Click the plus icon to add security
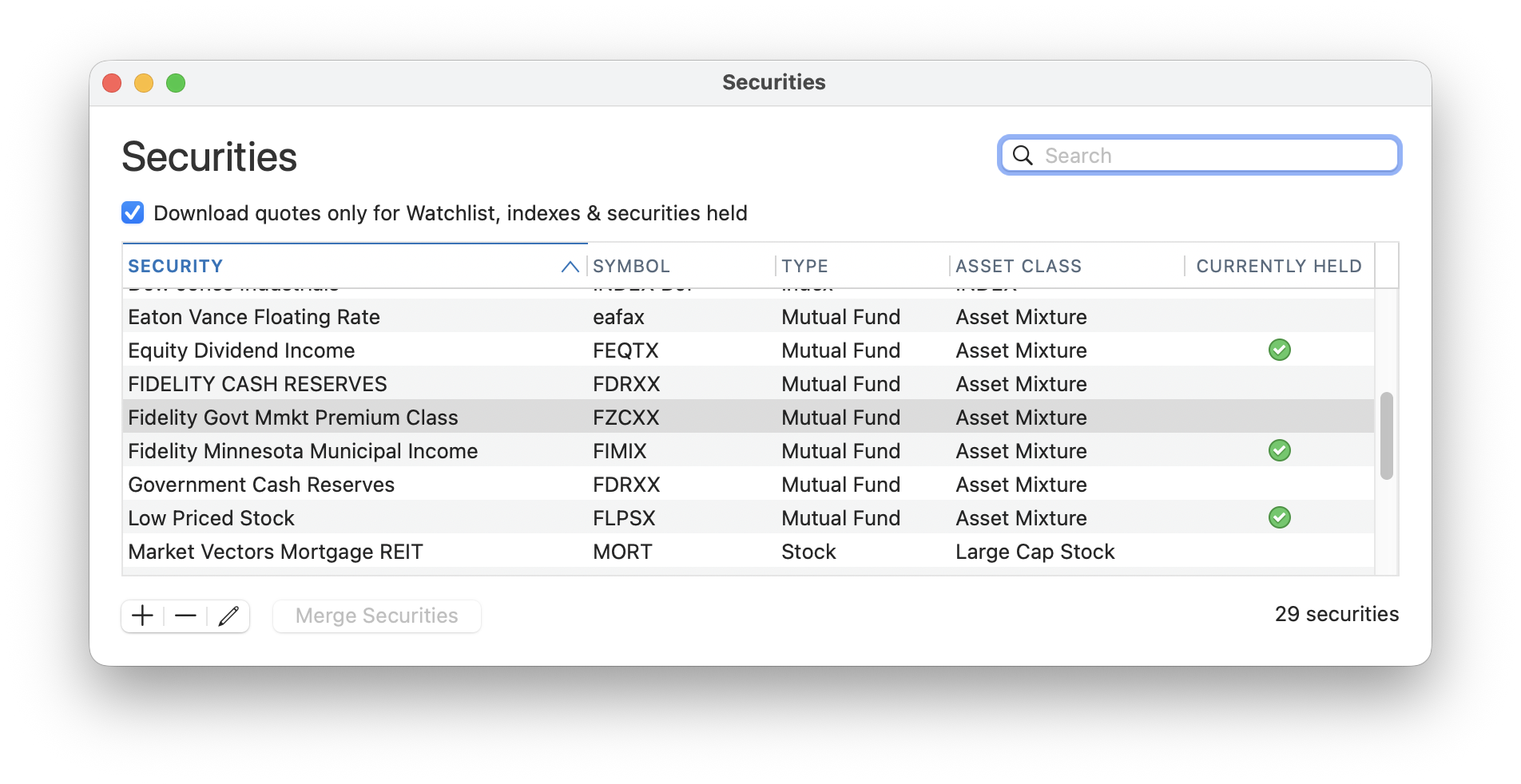1521x784 pixels. [x=142, y=616]
